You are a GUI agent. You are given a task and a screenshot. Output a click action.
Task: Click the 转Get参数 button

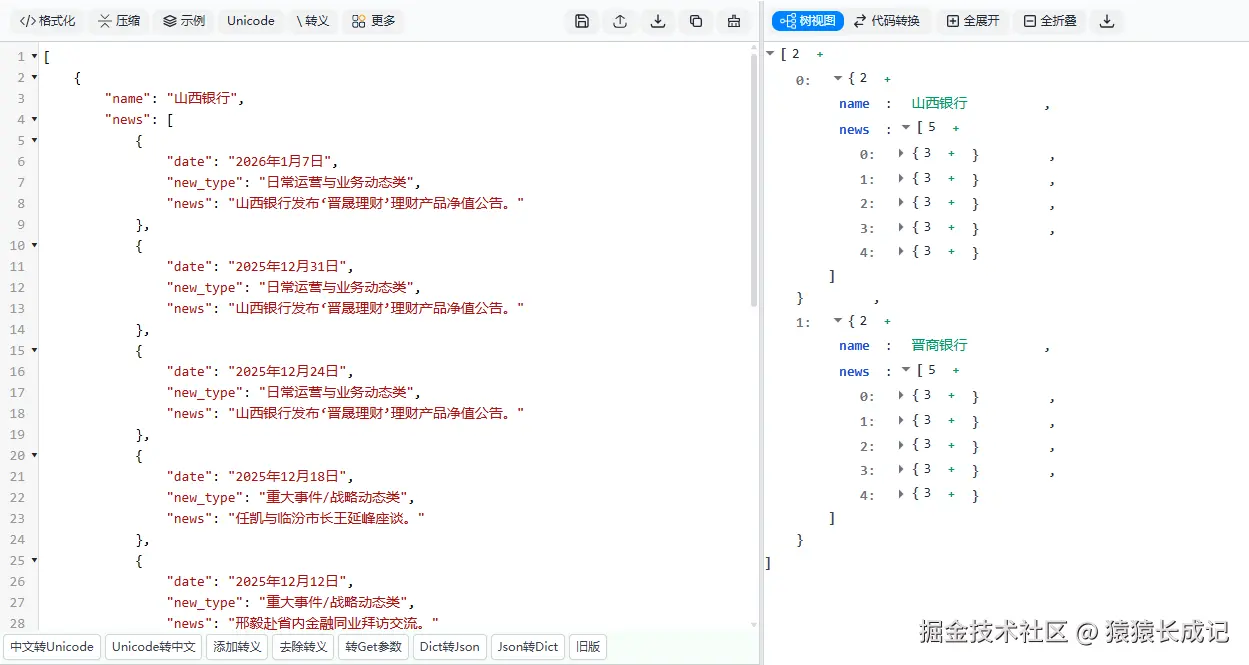pos(374,647)
